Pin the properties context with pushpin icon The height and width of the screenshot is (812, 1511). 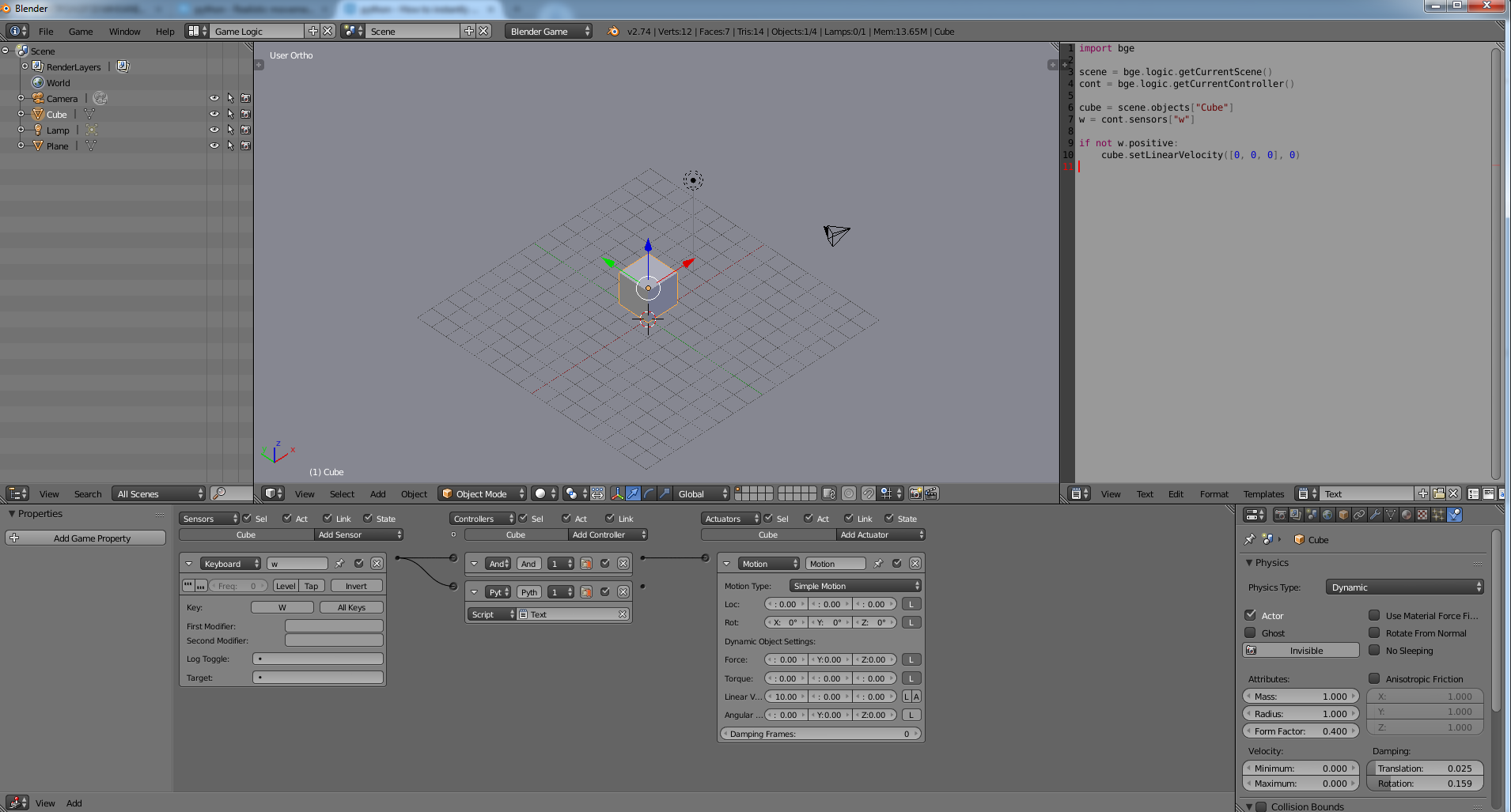click(1250, 539)
